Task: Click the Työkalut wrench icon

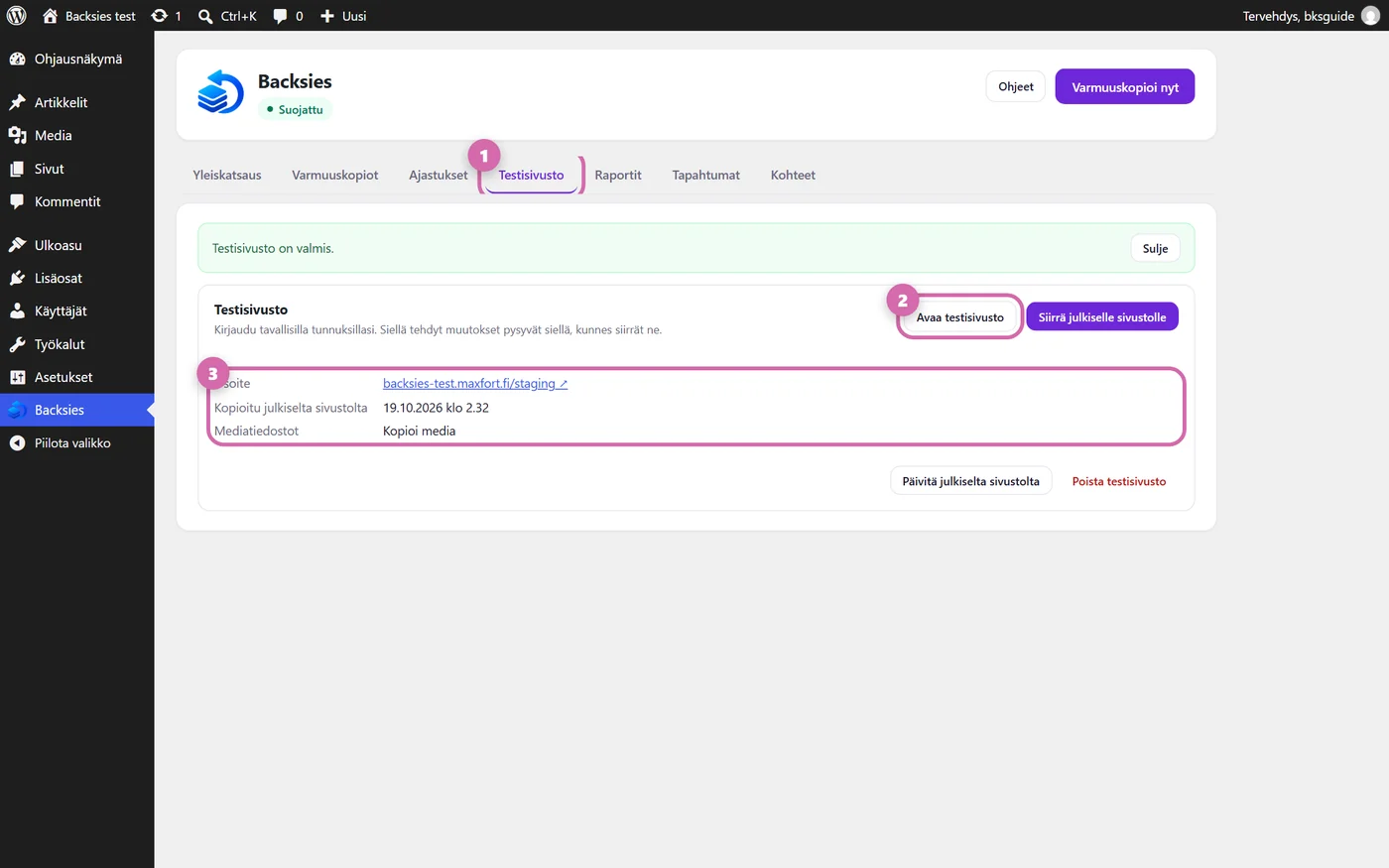Action: [17, 344]
